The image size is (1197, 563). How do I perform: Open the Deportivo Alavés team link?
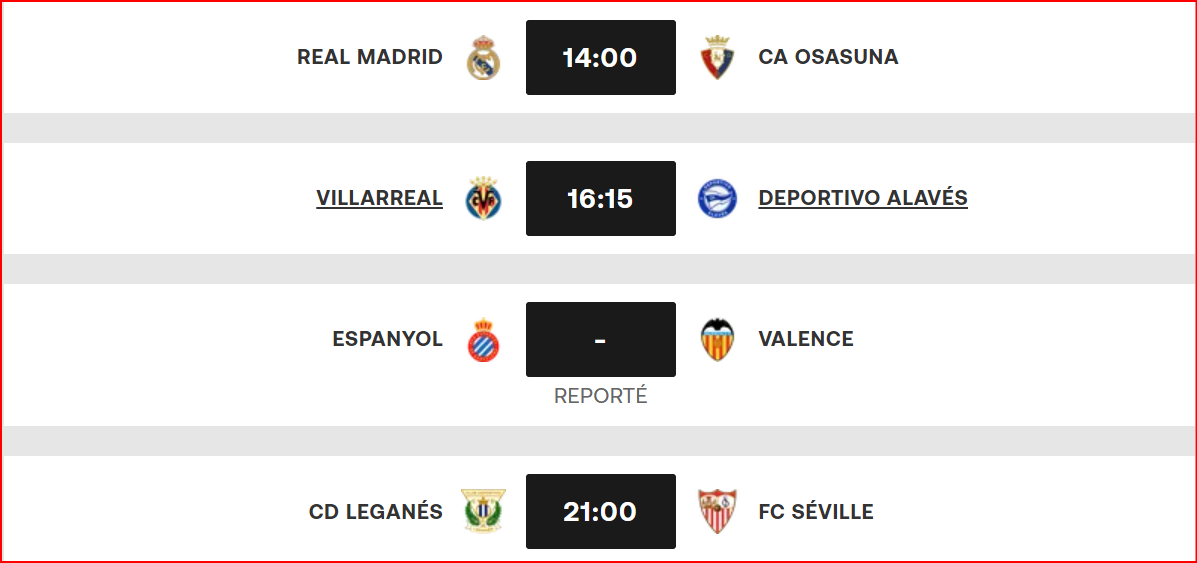point(863,199)
